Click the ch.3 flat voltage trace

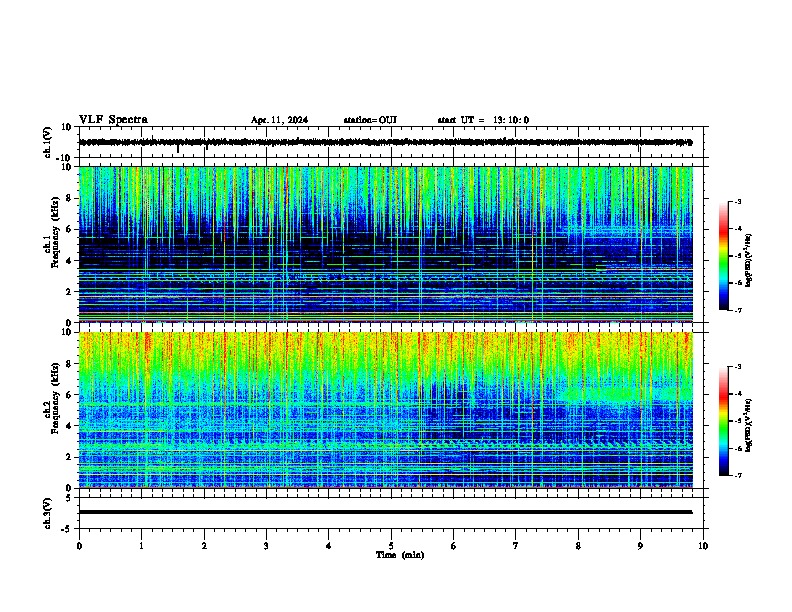386,512
